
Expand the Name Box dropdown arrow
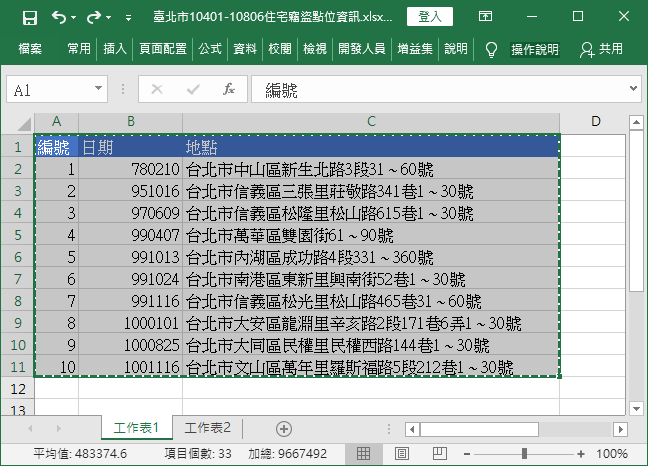pos(98,88)
